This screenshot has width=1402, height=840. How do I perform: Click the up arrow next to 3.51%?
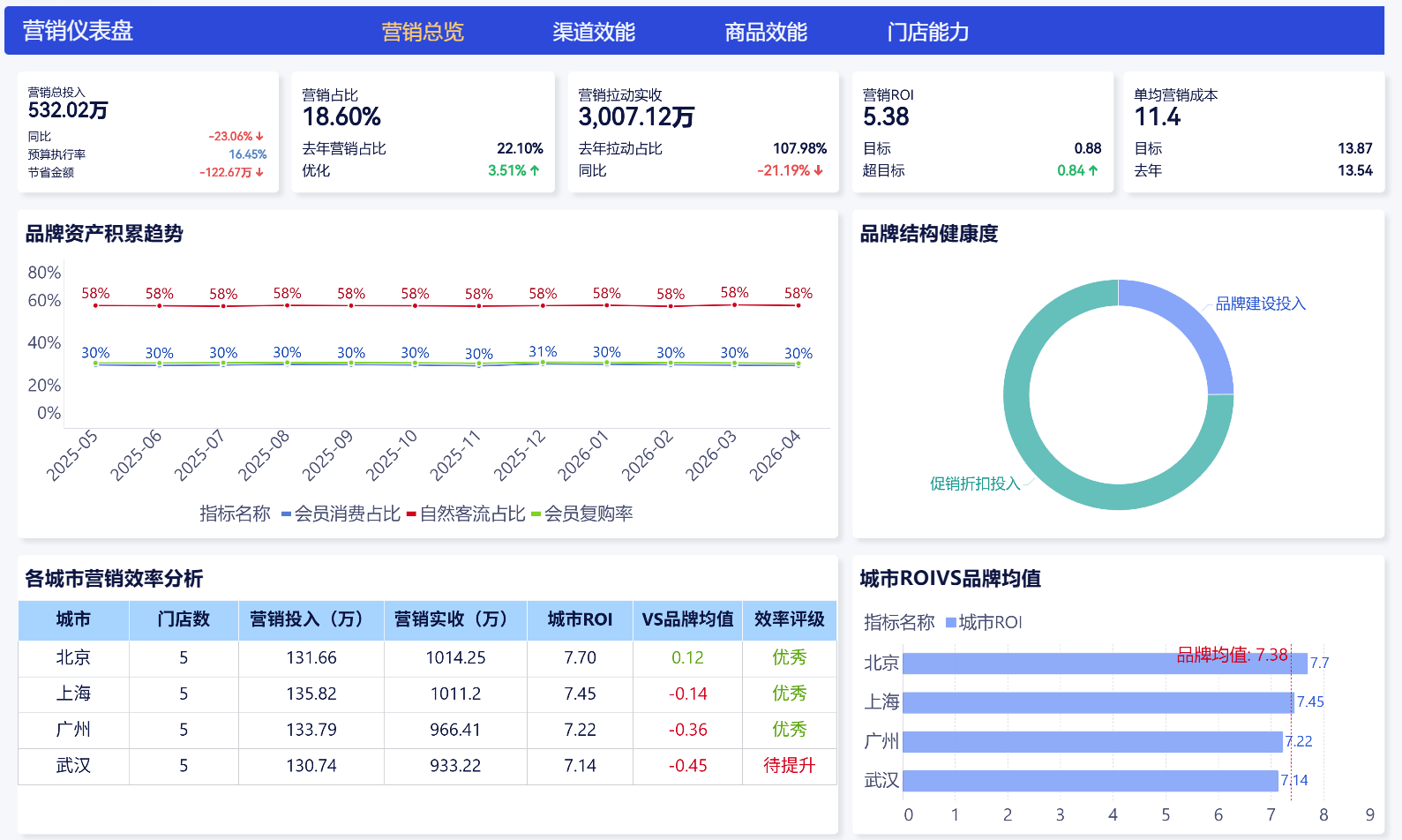(x=535, y=170)
